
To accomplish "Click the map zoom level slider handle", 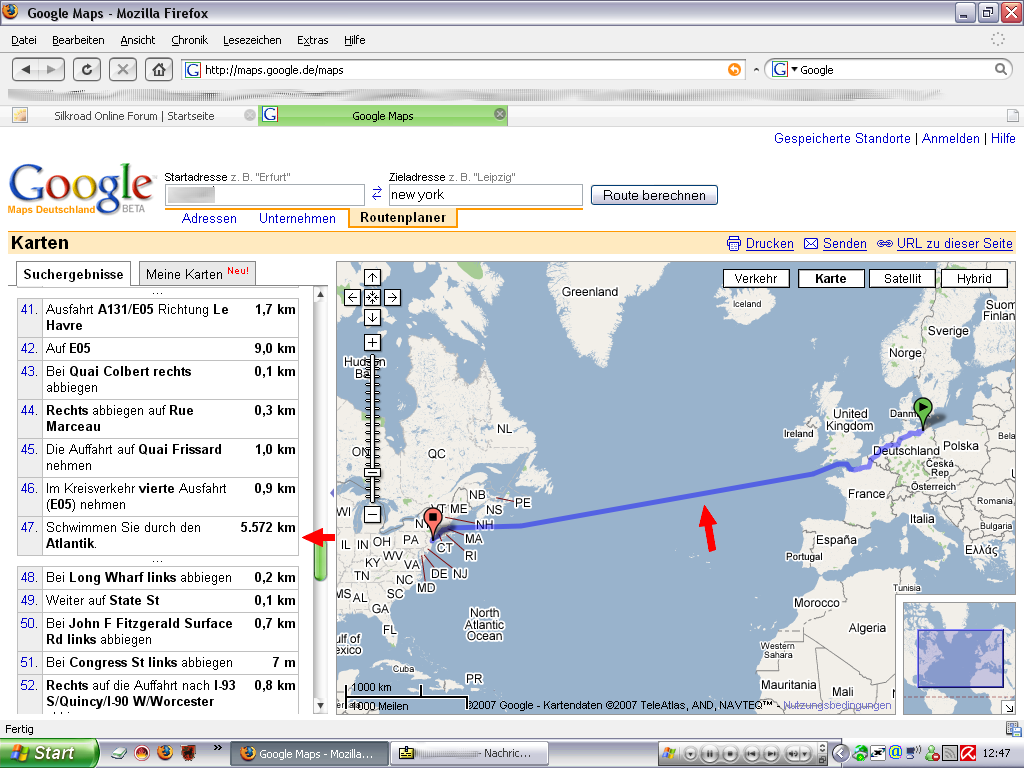I will point(372,471).
